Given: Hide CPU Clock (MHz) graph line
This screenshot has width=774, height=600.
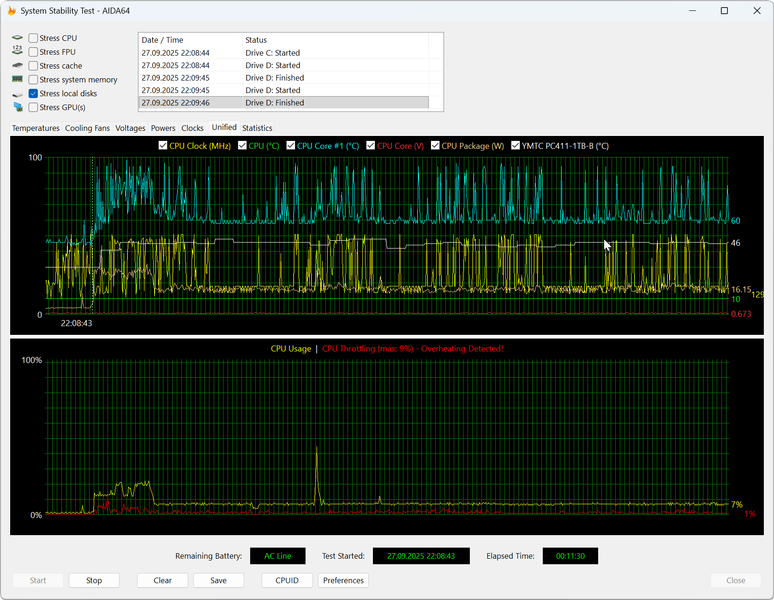Looking at the screenshot, I should 164,146.
